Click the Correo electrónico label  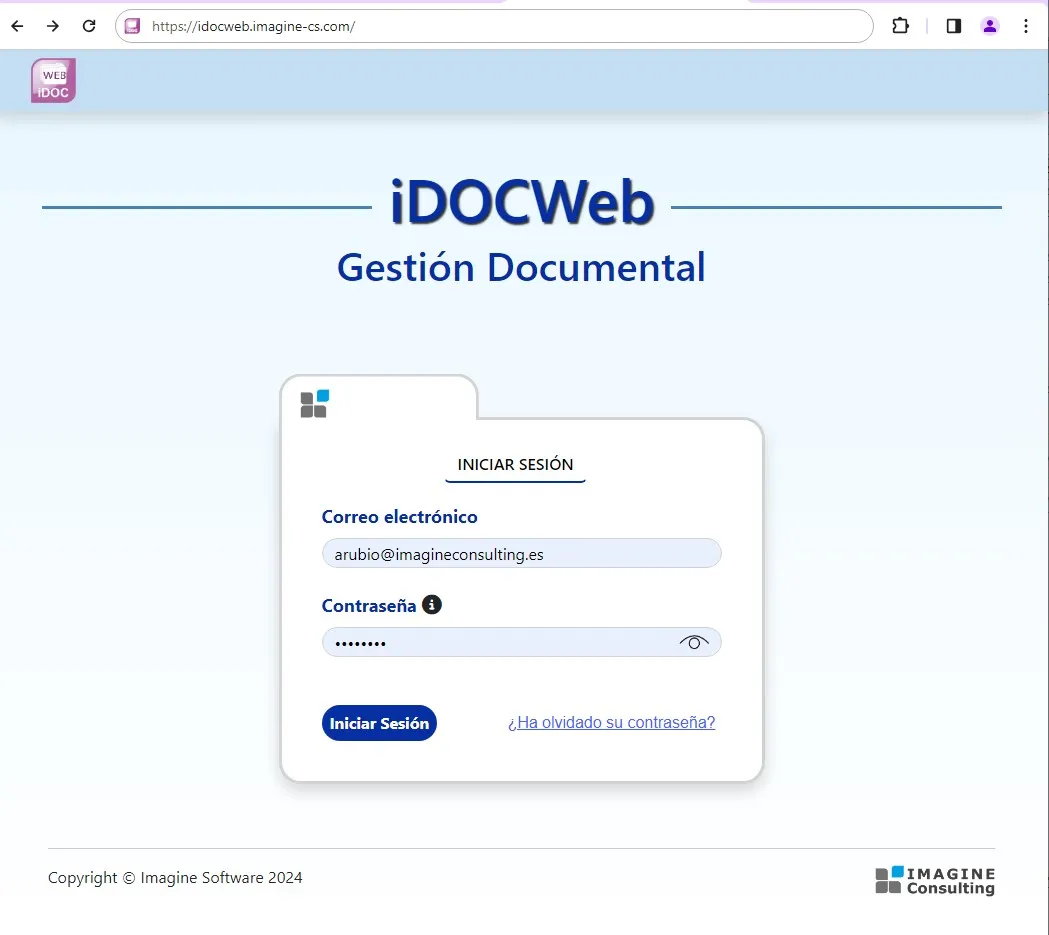[x=399, y=517]
